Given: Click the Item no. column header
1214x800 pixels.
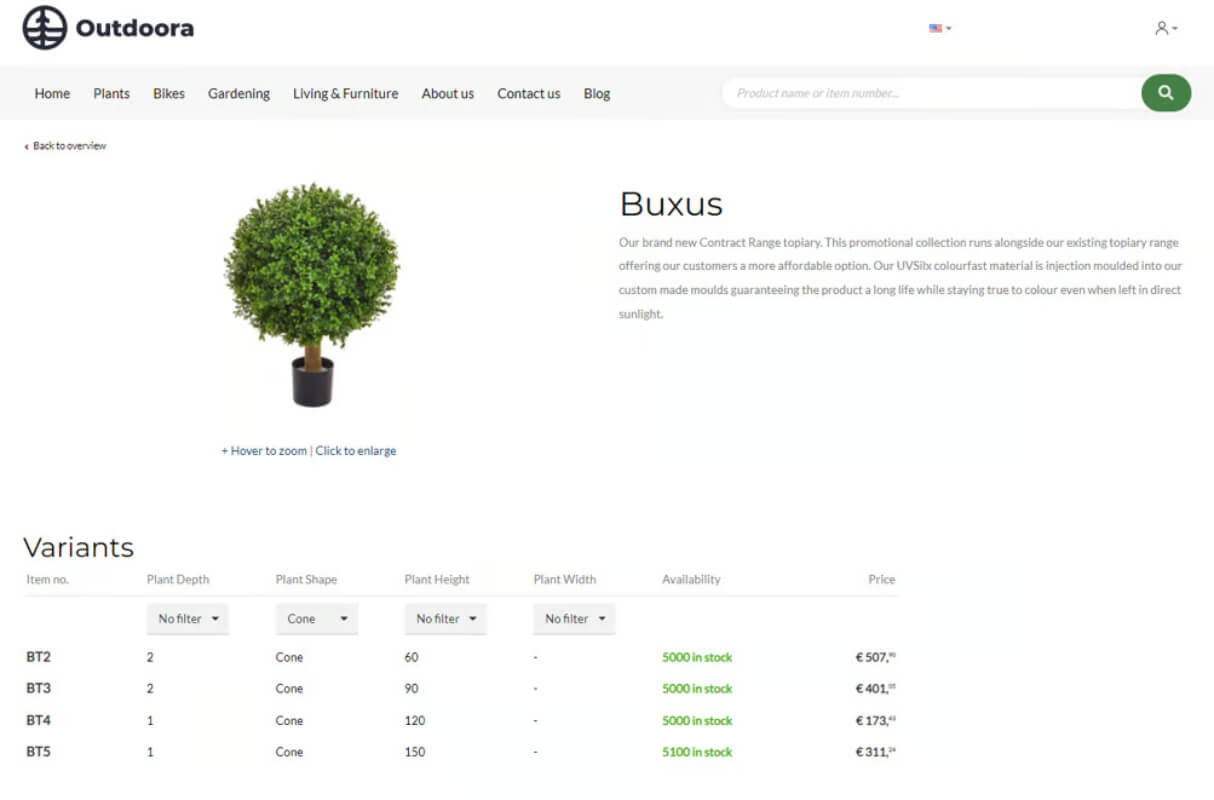Looking at the screenshot, I should [48, 579].
